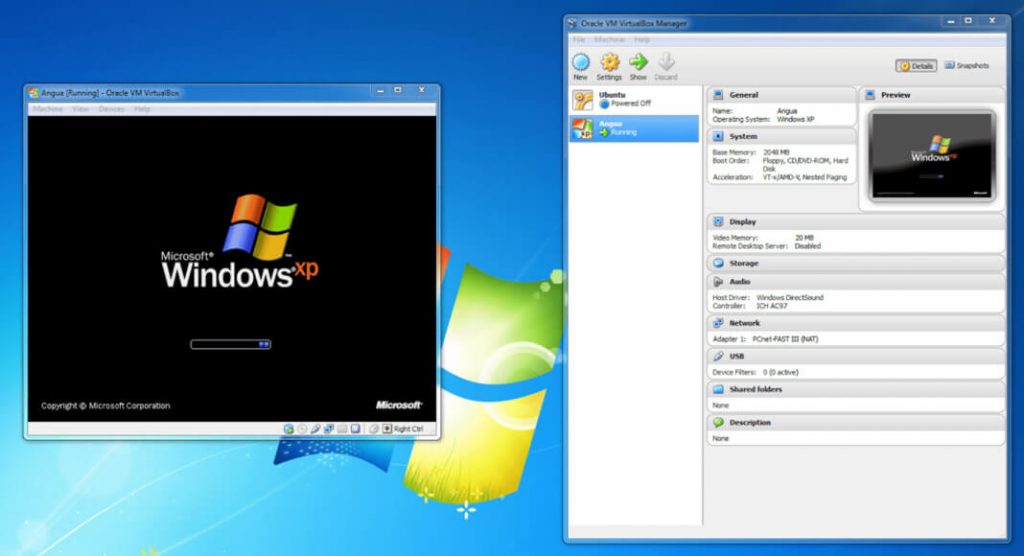Click 'Disabled' remote desktop server value
The image size is (1024, 556).
coord(808,246)
